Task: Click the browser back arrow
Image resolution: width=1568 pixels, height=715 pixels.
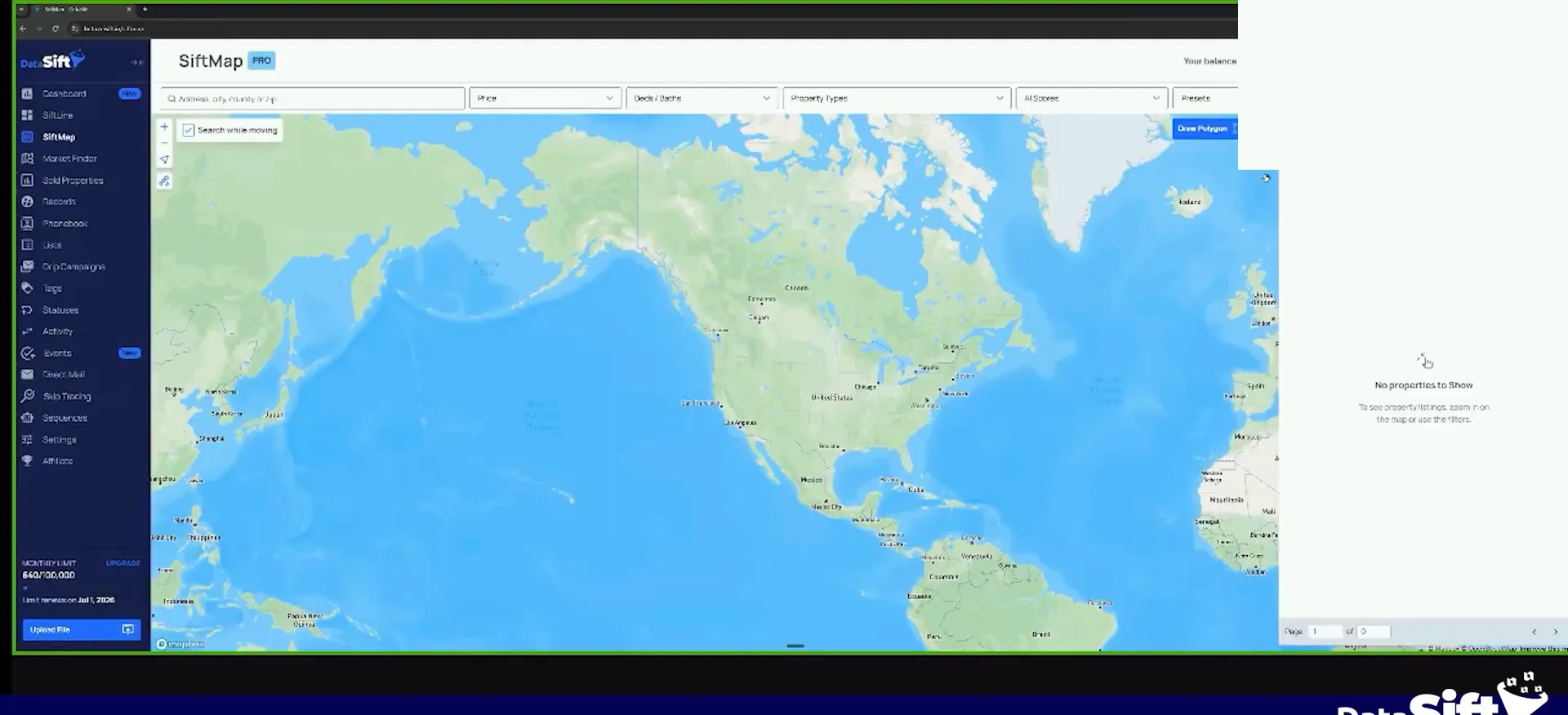Action: tap(23, 29)
